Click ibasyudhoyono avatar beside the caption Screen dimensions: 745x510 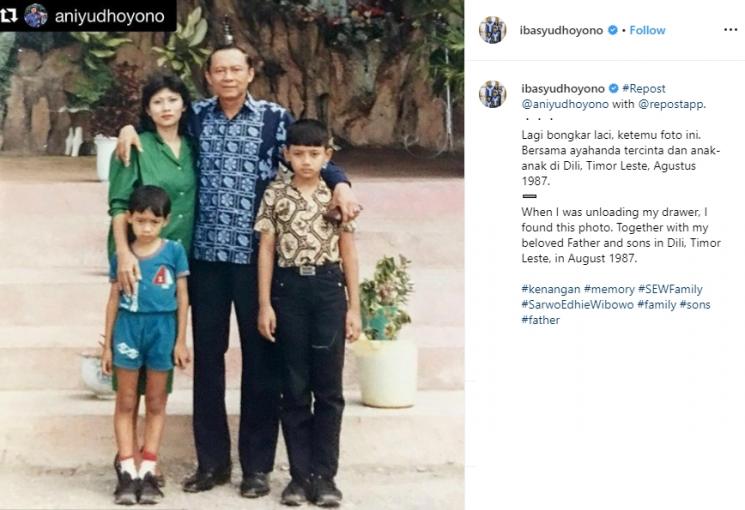[493, 94]
